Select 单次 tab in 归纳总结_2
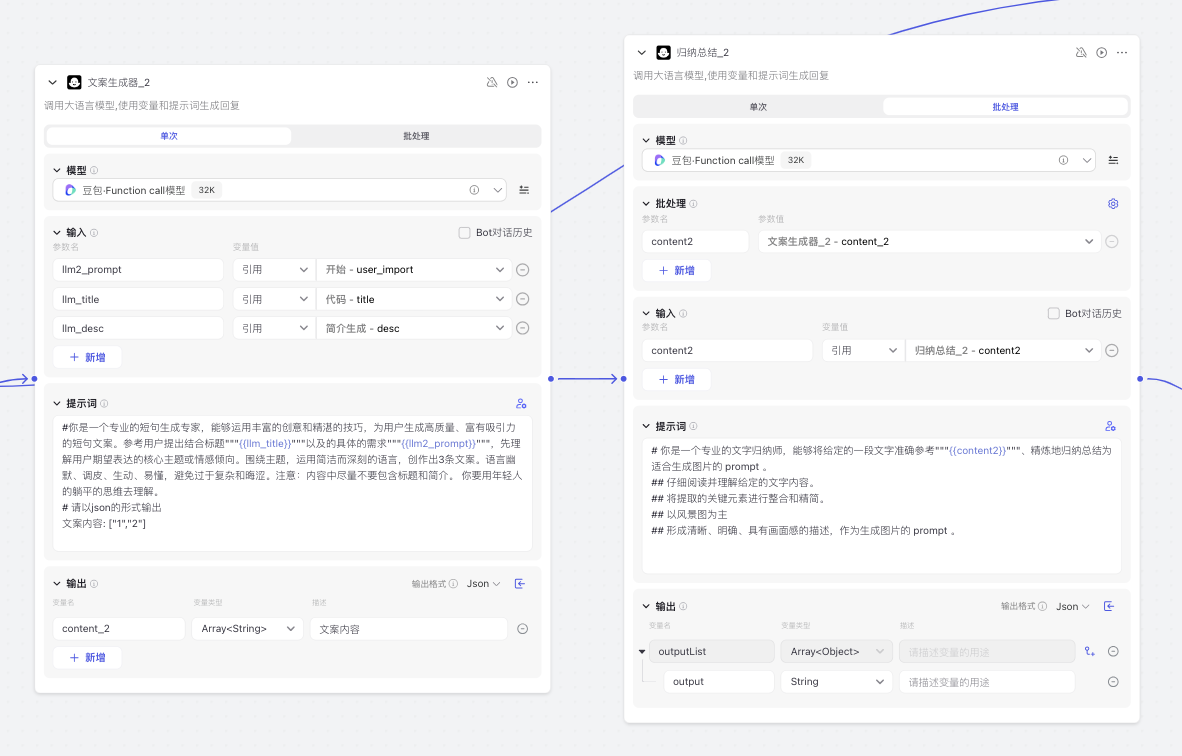Image resolution: width=1182 pixels, height=756 pixels. coord(758,106)
